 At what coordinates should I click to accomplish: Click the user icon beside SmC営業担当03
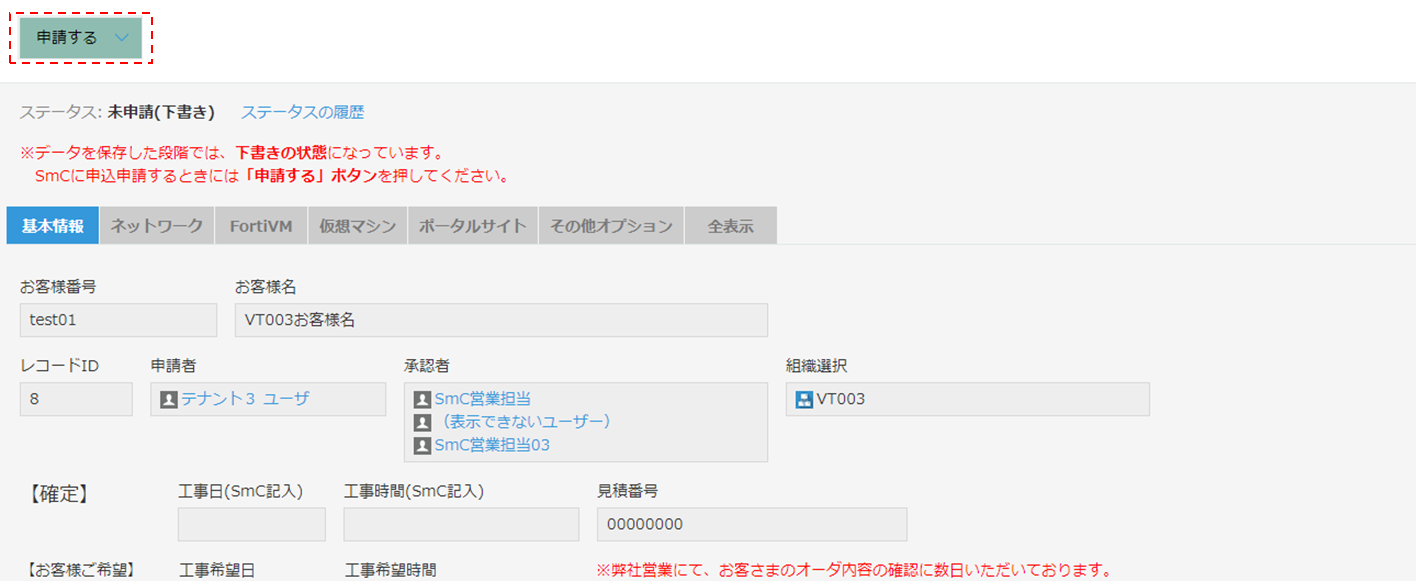click(x=422, y=445)
